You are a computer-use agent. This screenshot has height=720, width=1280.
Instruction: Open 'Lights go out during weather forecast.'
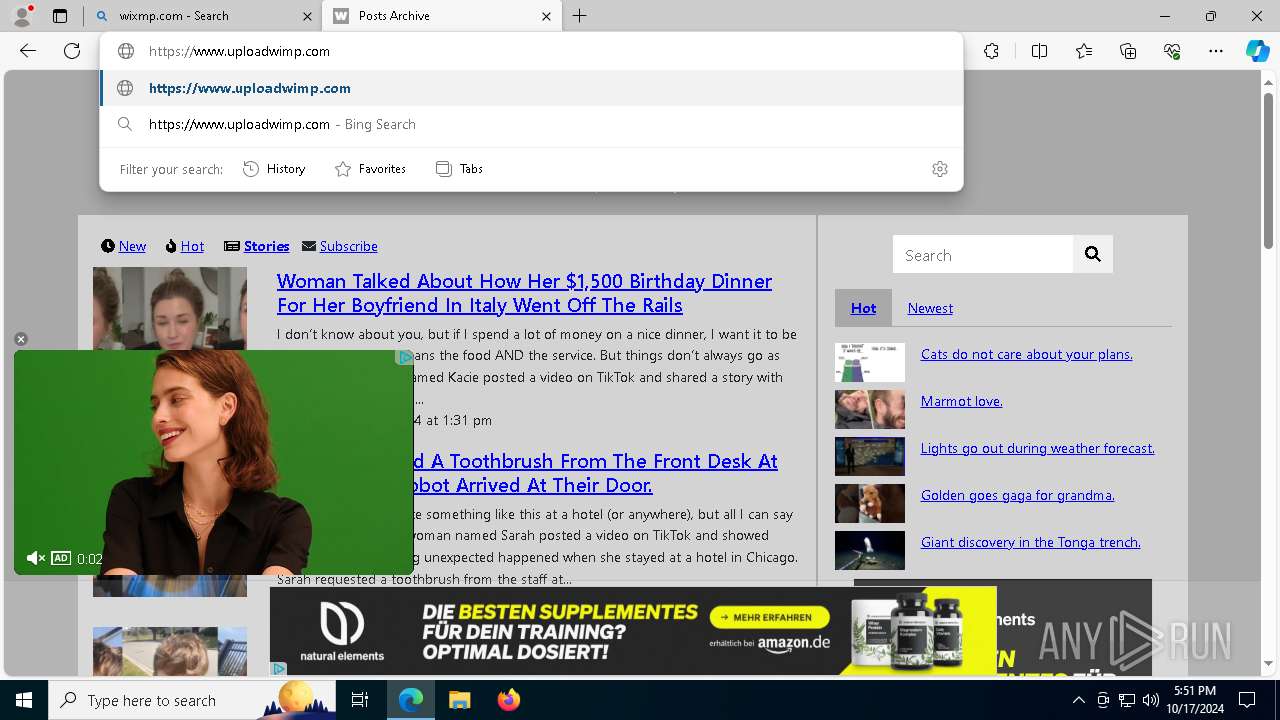click(1037, 448)
